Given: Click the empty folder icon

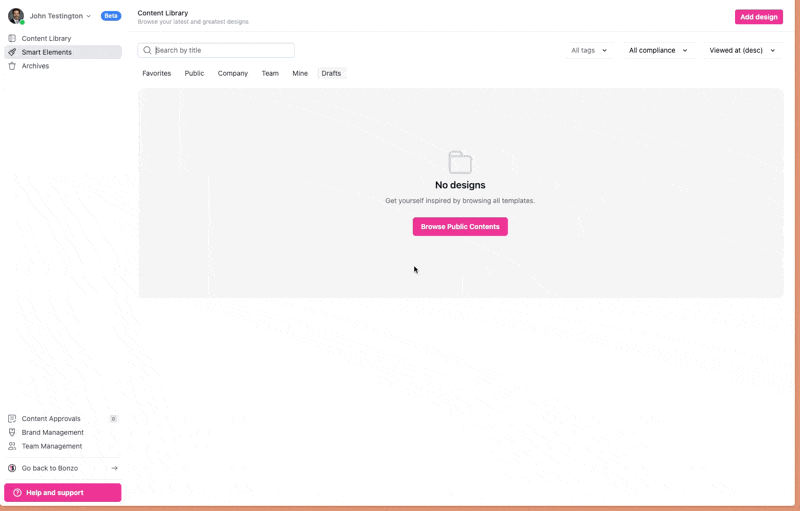Looking at the screenshot, I should (460, 163).
